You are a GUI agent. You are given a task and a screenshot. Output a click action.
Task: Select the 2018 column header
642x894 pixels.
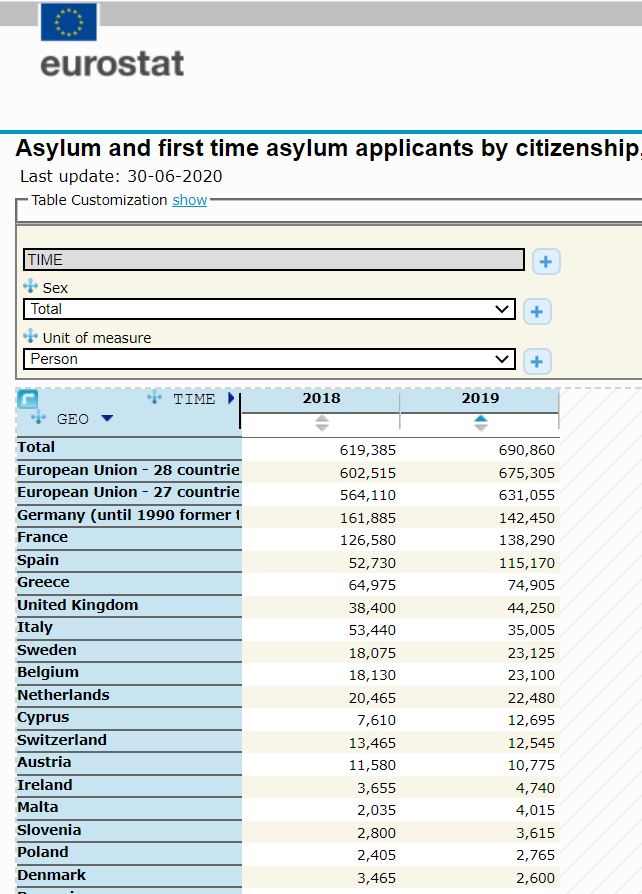point(322,399)
